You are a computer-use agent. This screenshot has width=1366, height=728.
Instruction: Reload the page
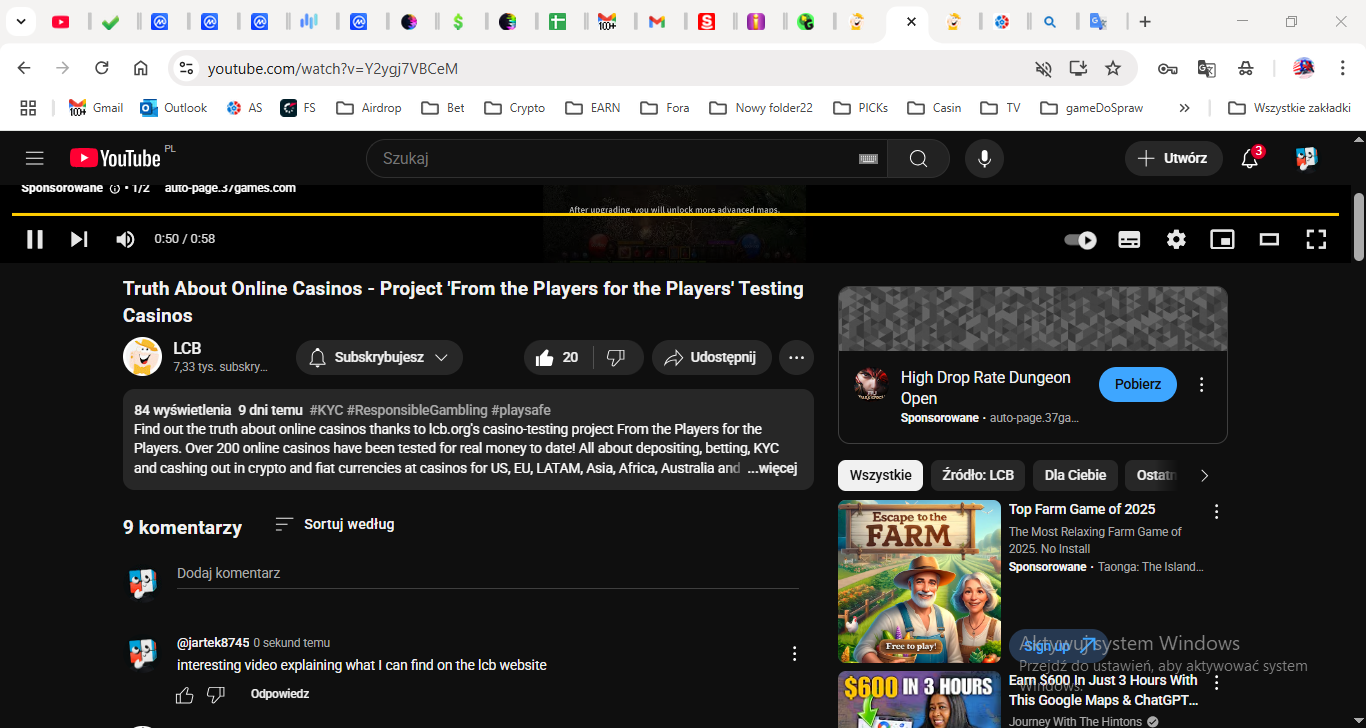click(102, 68)
